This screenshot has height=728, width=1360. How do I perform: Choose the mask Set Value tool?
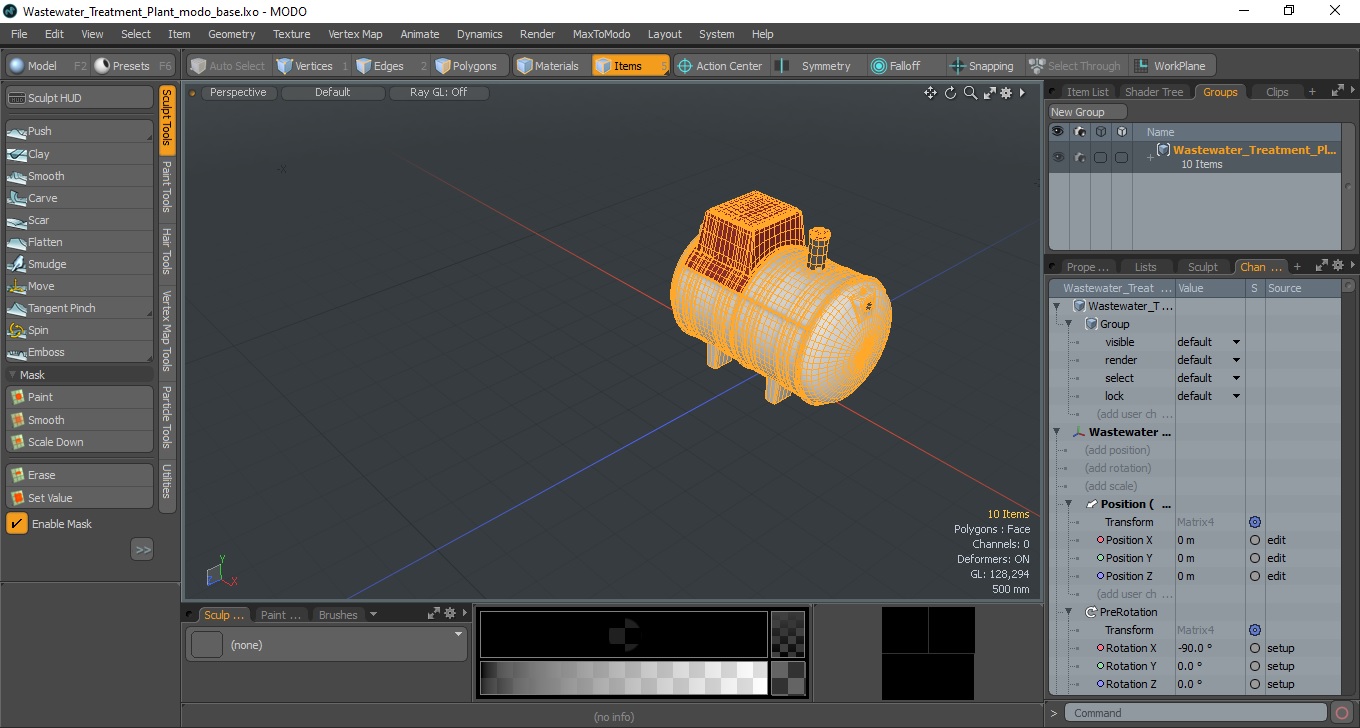[79, 498]
